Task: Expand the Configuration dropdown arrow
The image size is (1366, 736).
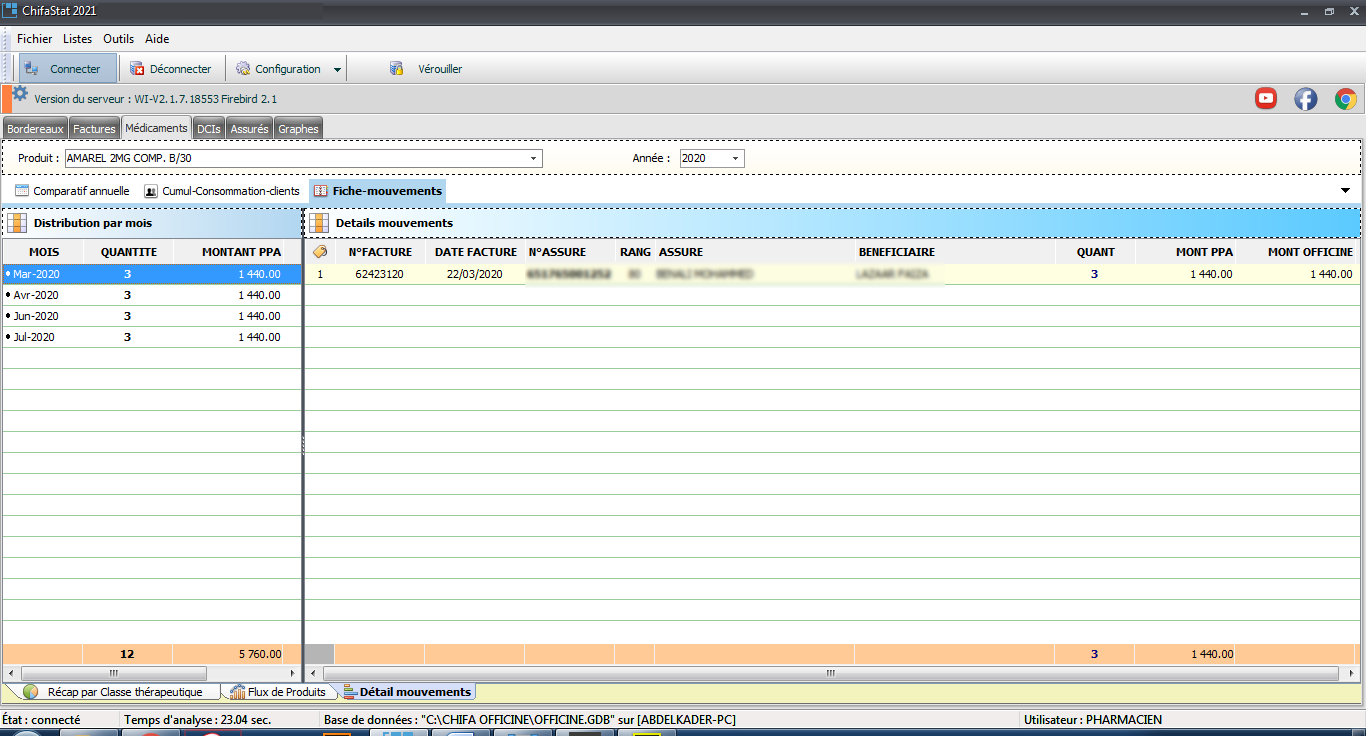Action: point(337,70)
